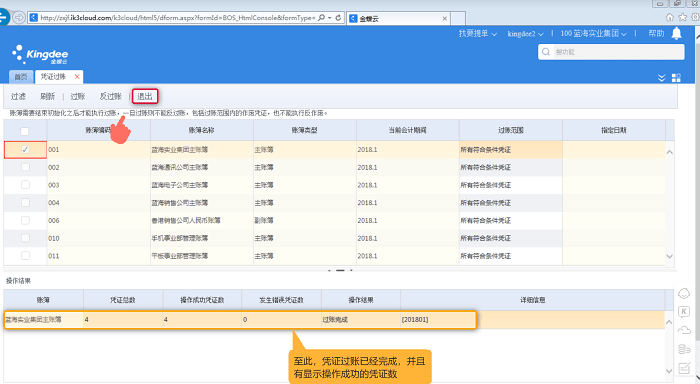Select the 凭证过账 tab
Viewport: 700px width, 384px height.
pos(53,77)
